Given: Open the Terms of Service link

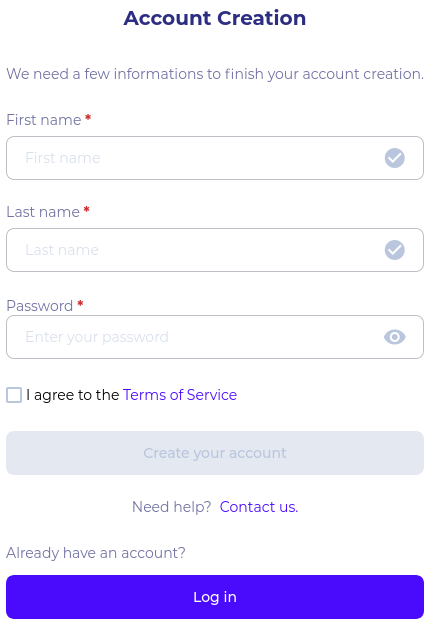Looking at the screenshot, I should [x=180, y=395].
